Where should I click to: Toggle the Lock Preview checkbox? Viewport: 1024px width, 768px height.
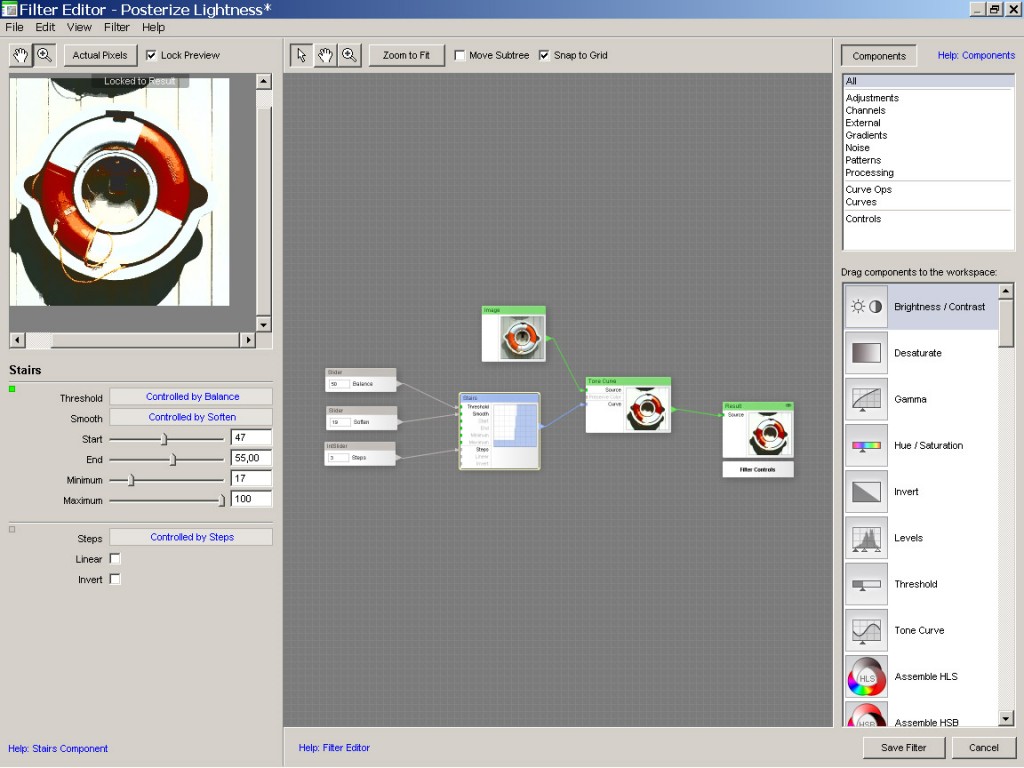click(151, 56)
